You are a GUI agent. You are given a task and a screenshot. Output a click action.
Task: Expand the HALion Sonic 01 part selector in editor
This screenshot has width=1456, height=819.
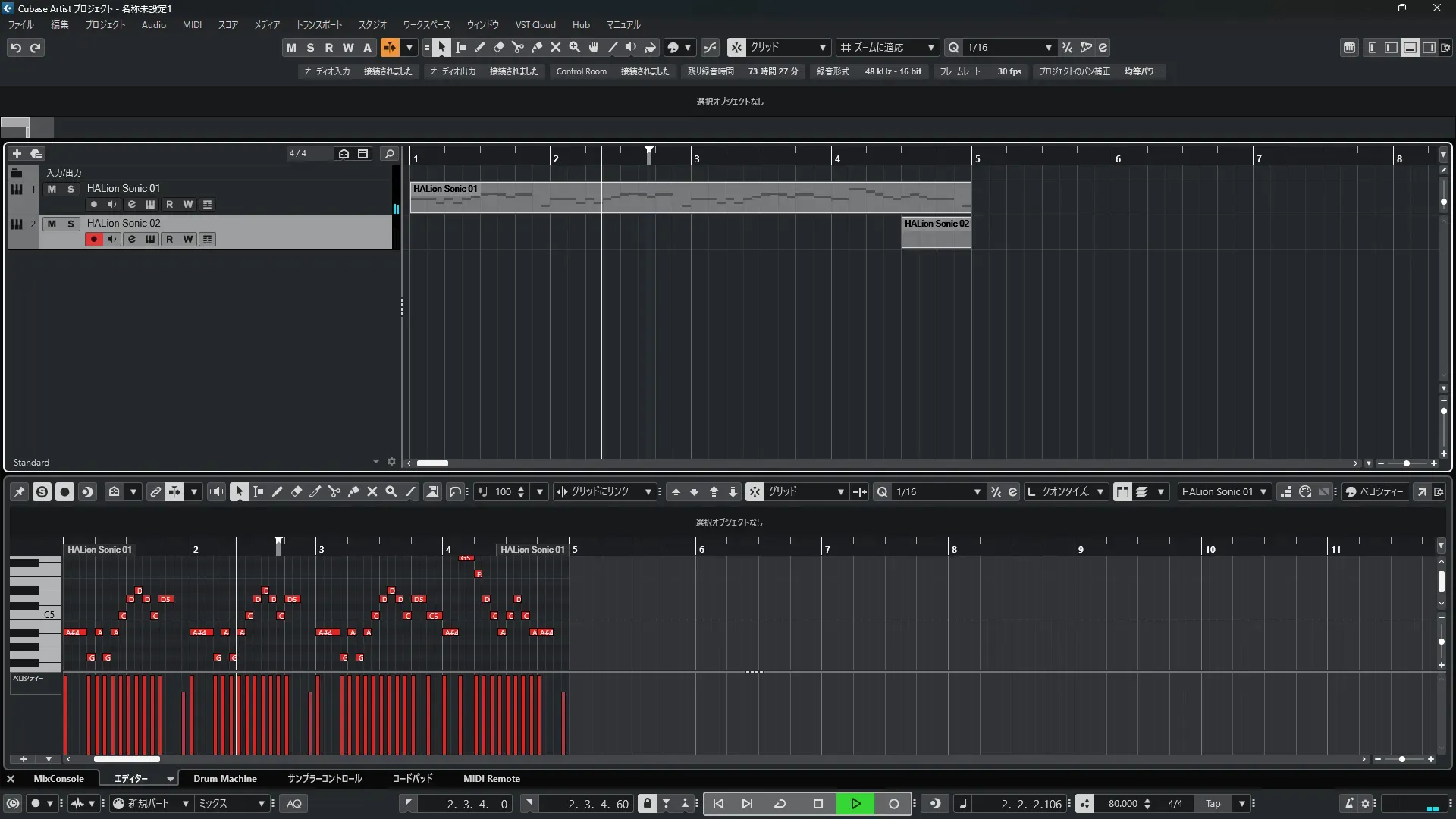pos(1263,492)
